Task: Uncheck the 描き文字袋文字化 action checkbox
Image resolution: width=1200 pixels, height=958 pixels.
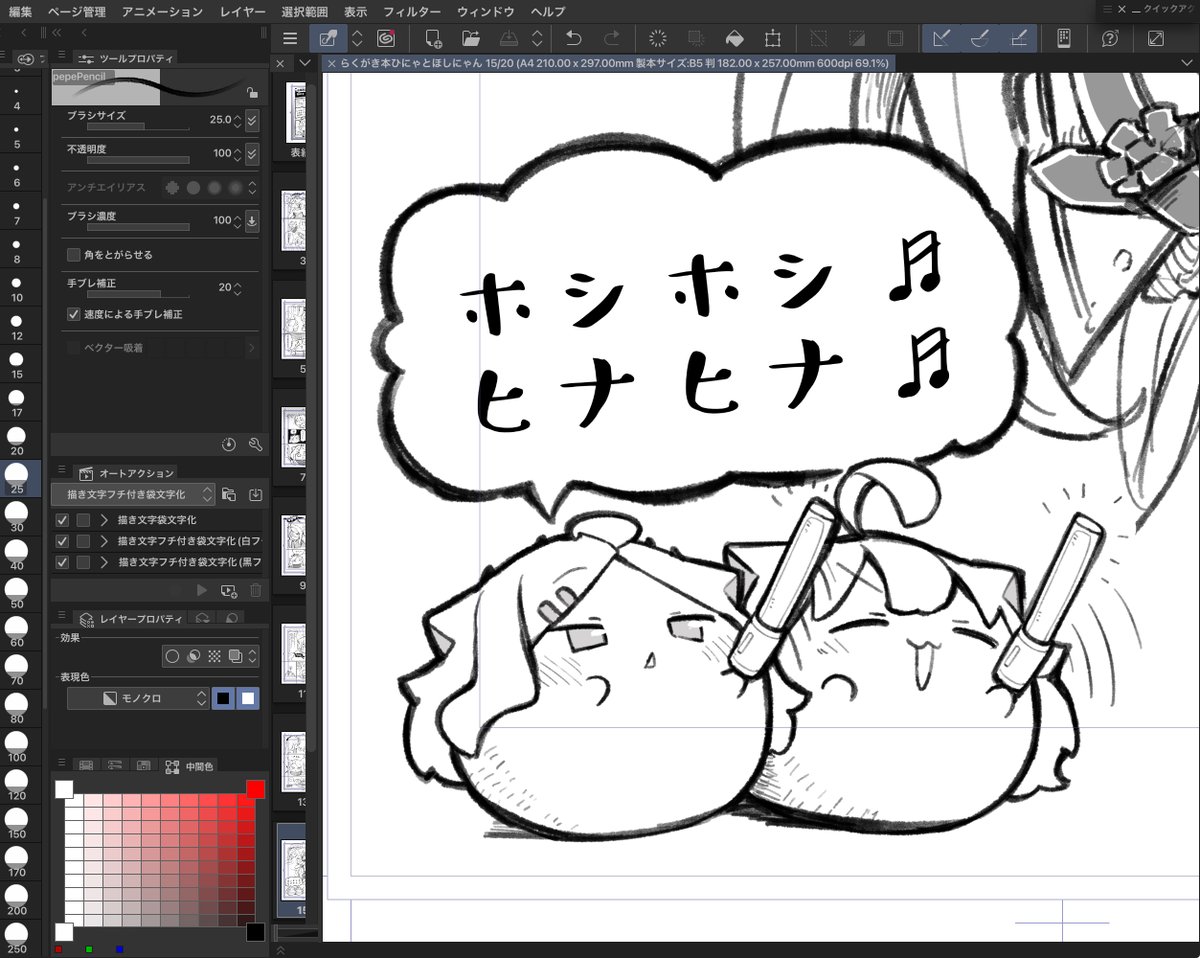Action: coord(62,520)
